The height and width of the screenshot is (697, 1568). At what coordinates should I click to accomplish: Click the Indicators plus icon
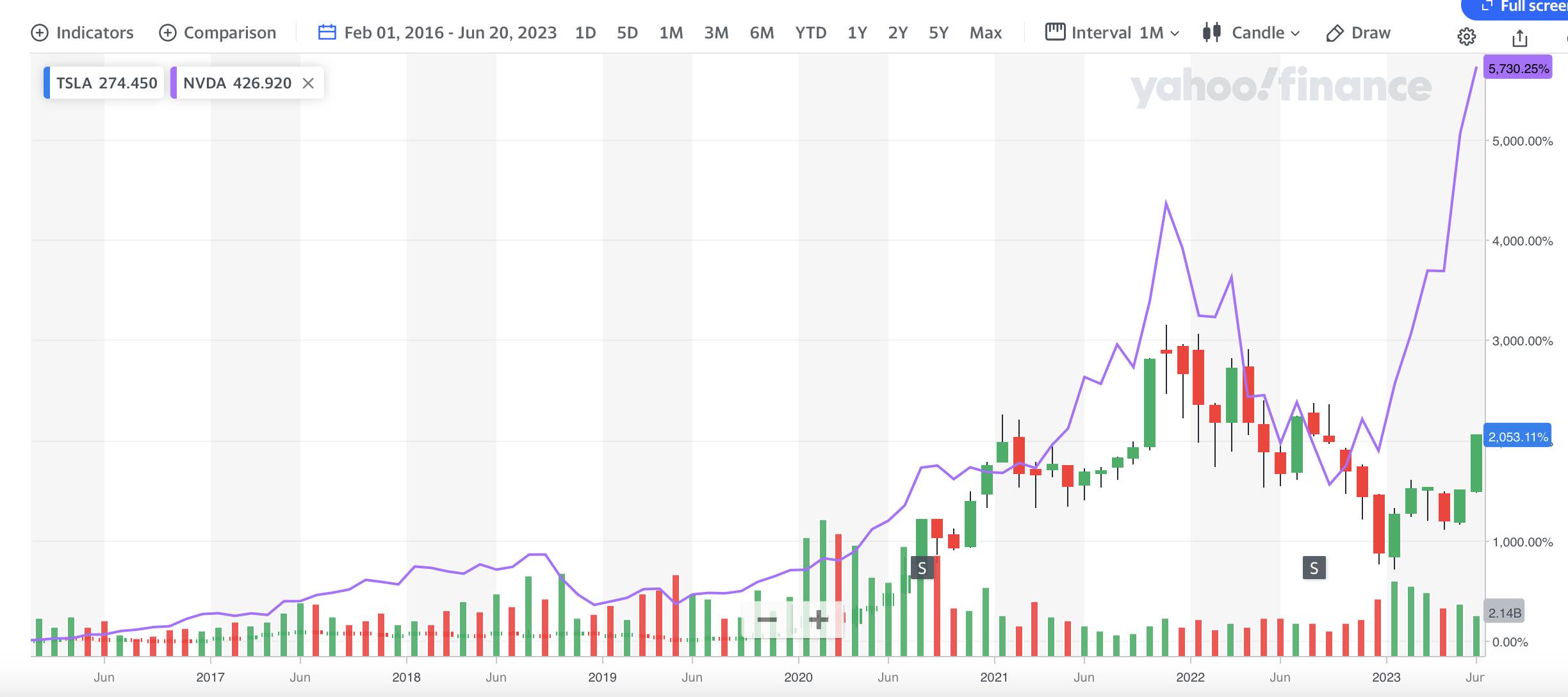(x=40, y=33)
